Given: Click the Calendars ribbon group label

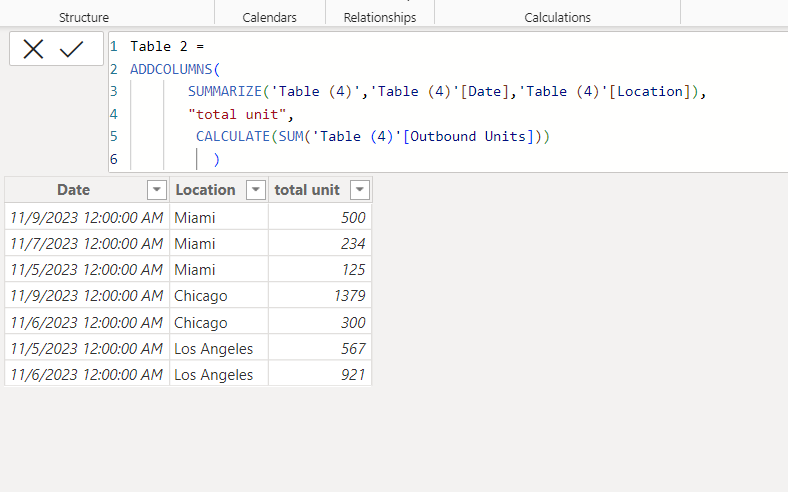Looking at the screenshot, I should click(269, 18).
